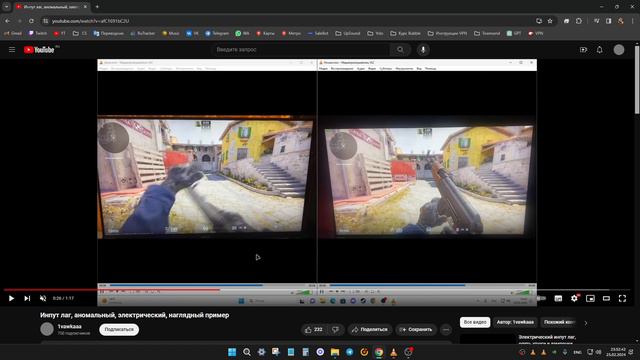The width and height of the screenshot is (640, 360).
Task: Open the channel avatar next to 1xwkaaa
Action: point(47,329)
